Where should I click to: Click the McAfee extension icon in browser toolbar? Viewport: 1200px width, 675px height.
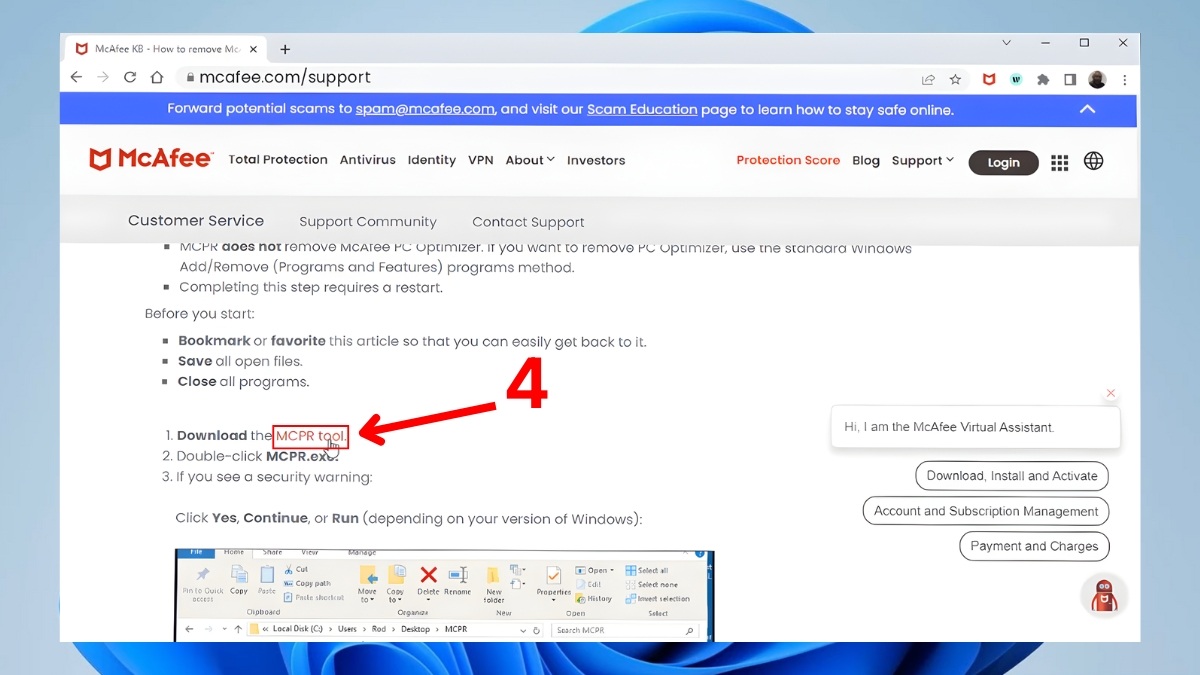point(990,78)
